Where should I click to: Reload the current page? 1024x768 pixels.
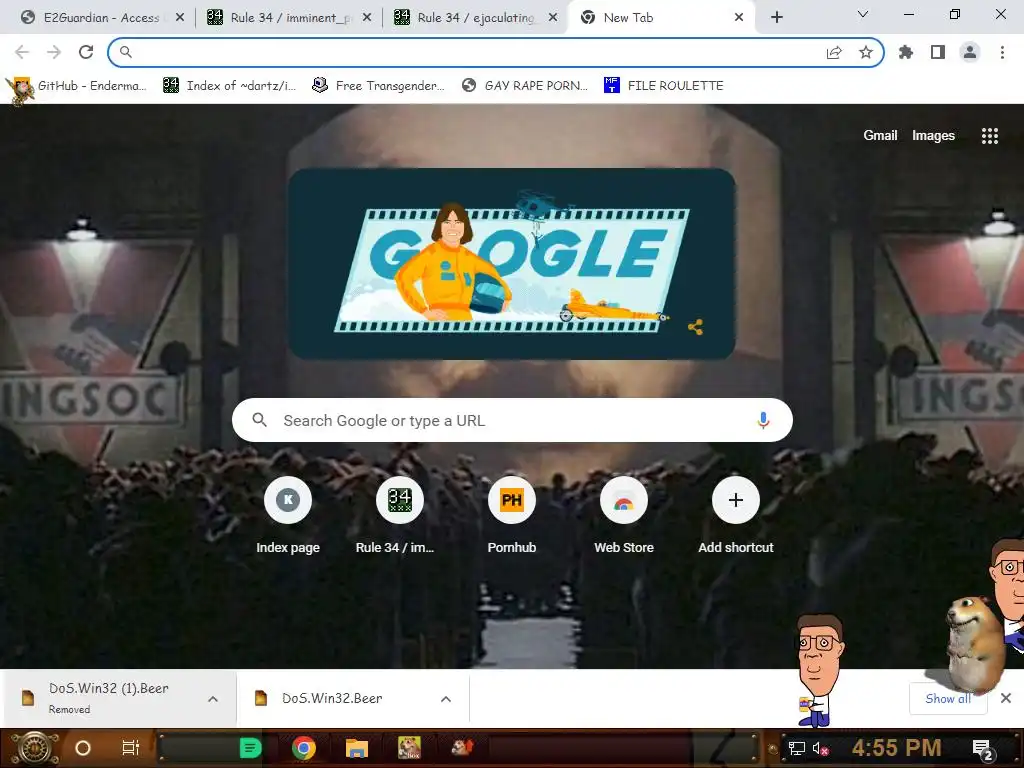pyautogui.click(x=86, y=52)
